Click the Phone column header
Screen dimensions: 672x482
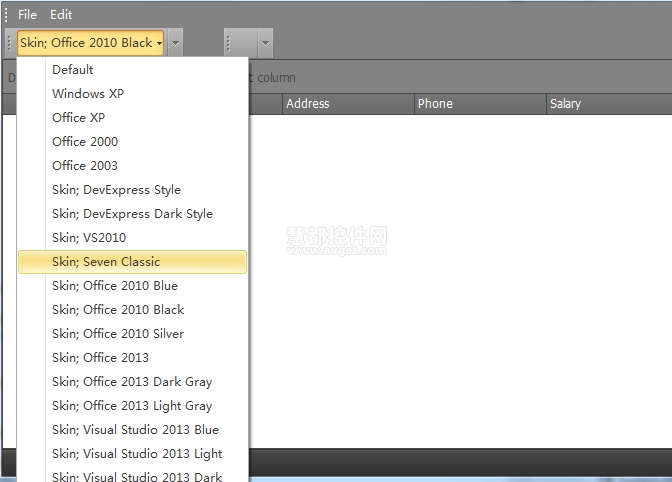coord(480,104)
